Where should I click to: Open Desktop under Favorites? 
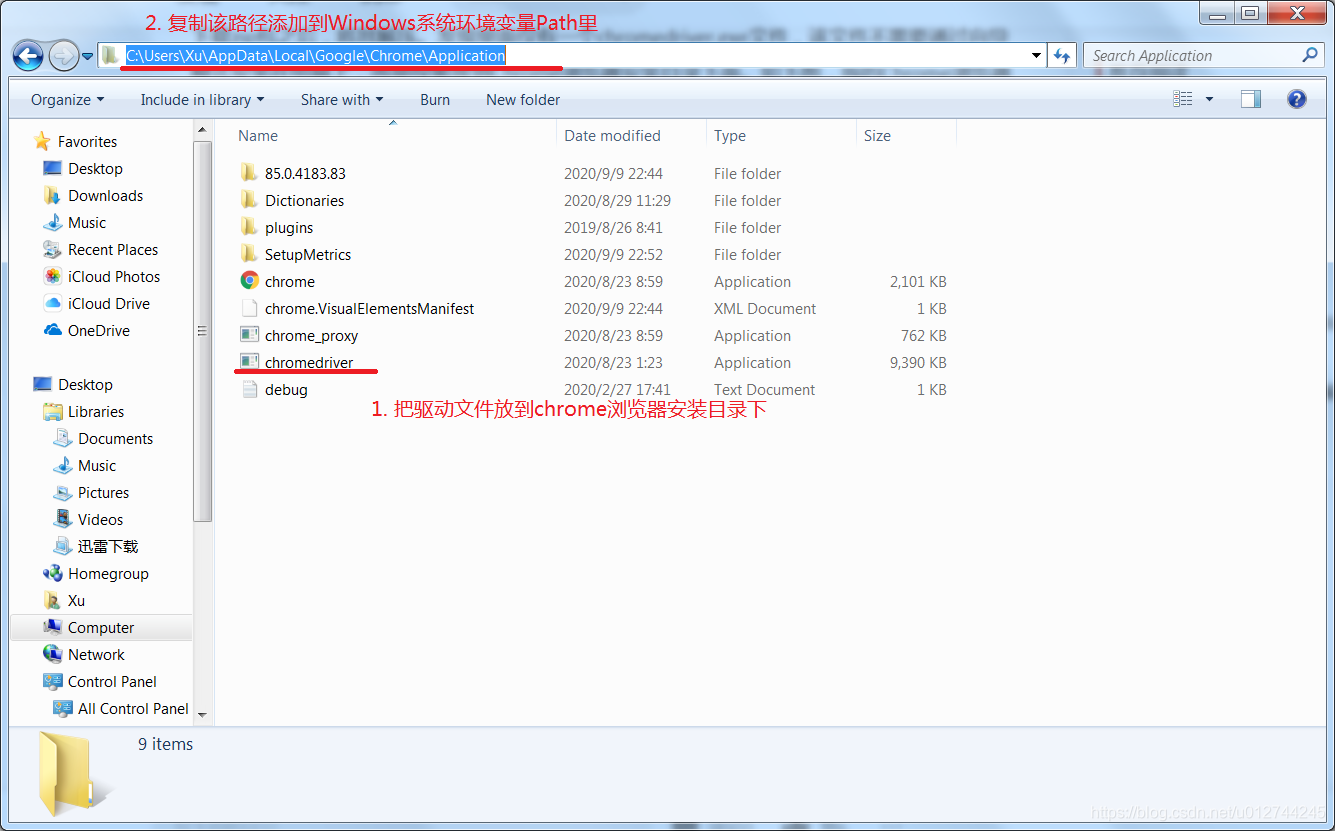click(x=95, y=169)
